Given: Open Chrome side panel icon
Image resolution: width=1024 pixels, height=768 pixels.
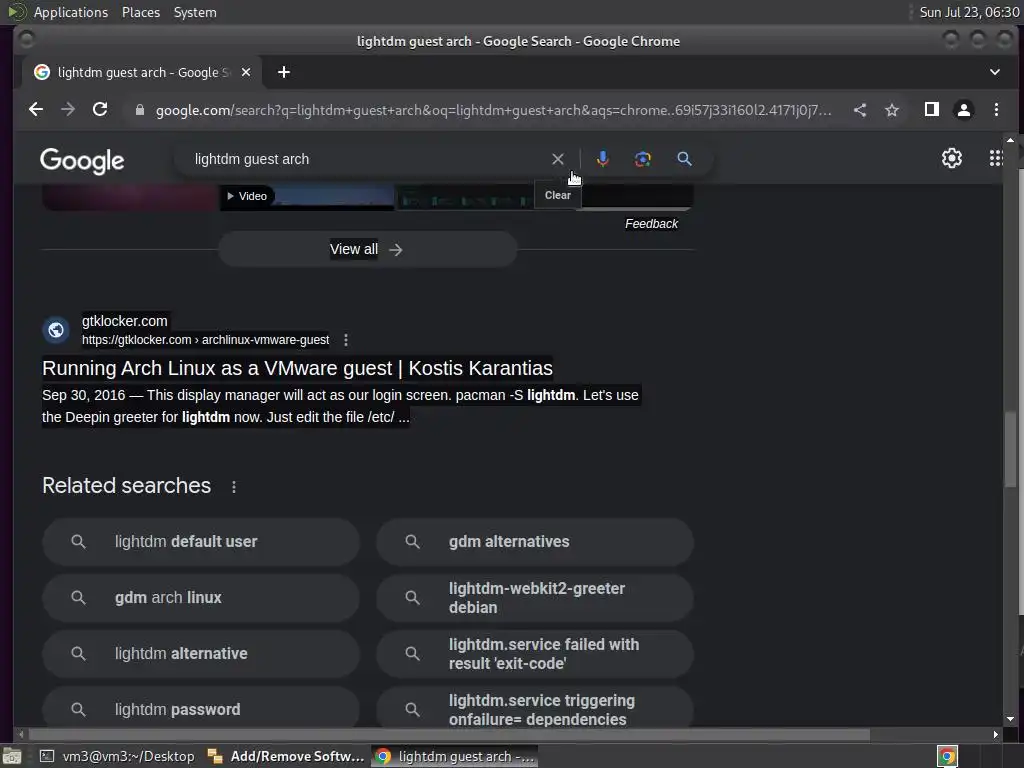Looking at the screenshot, I should pos(932,110).
